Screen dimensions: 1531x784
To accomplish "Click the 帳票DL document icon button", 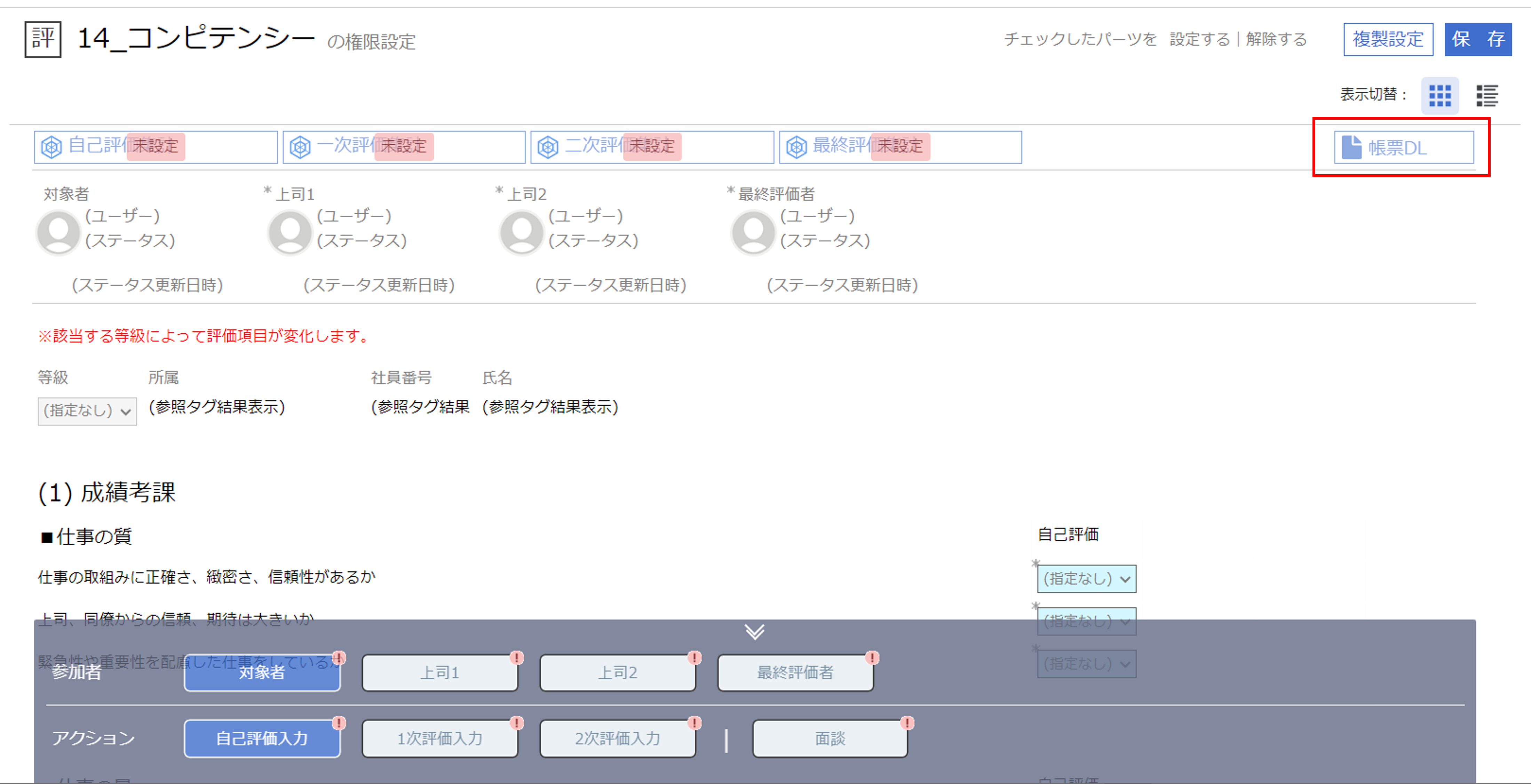I will (x=1403, y=147).
